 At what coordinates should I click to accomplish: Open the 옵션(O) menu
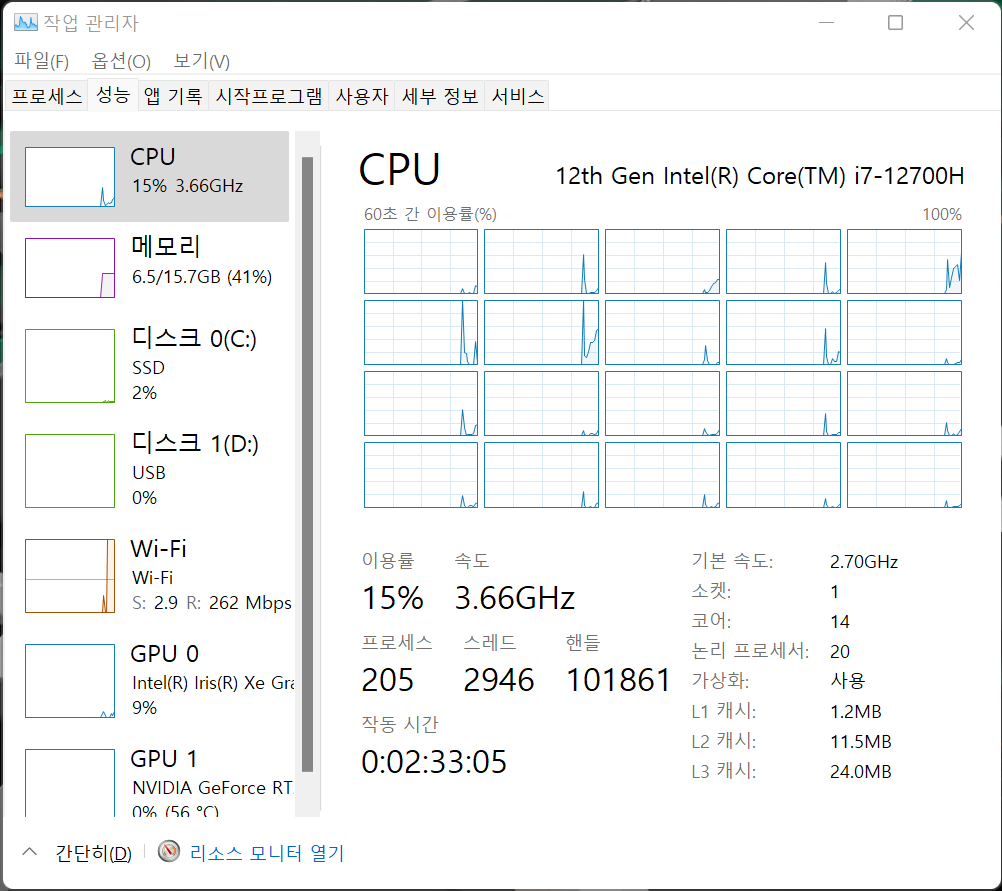tap(121, 61)
